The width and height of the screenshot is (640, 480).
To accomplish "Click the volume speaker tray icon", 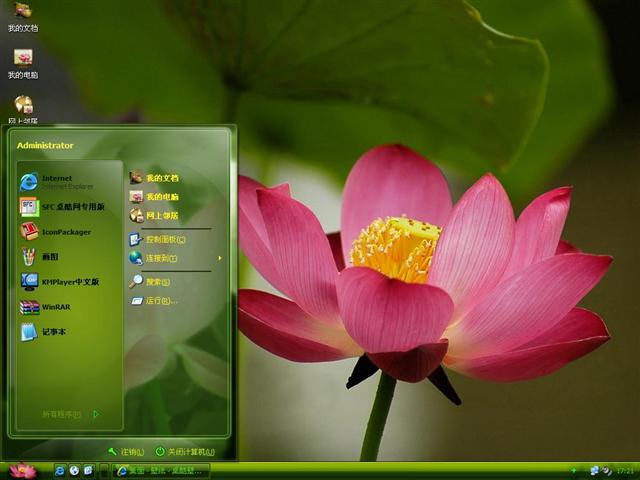I will point(607,471).
